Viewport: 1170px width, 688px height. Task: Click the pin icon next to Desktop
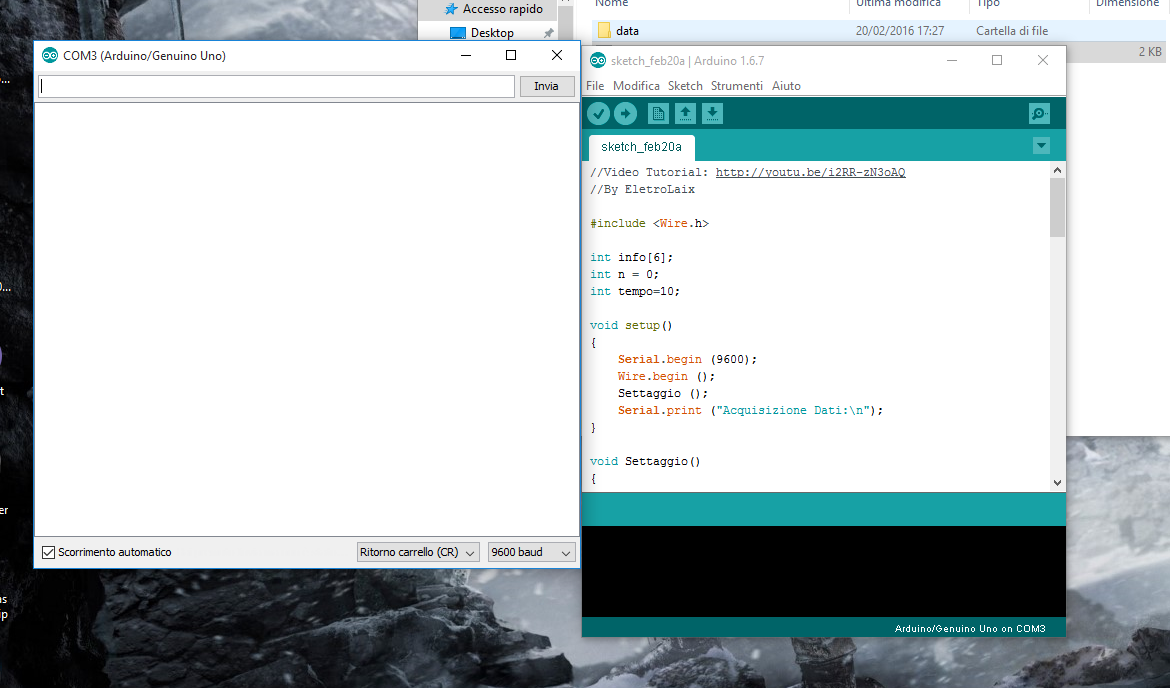coord(547,31)
